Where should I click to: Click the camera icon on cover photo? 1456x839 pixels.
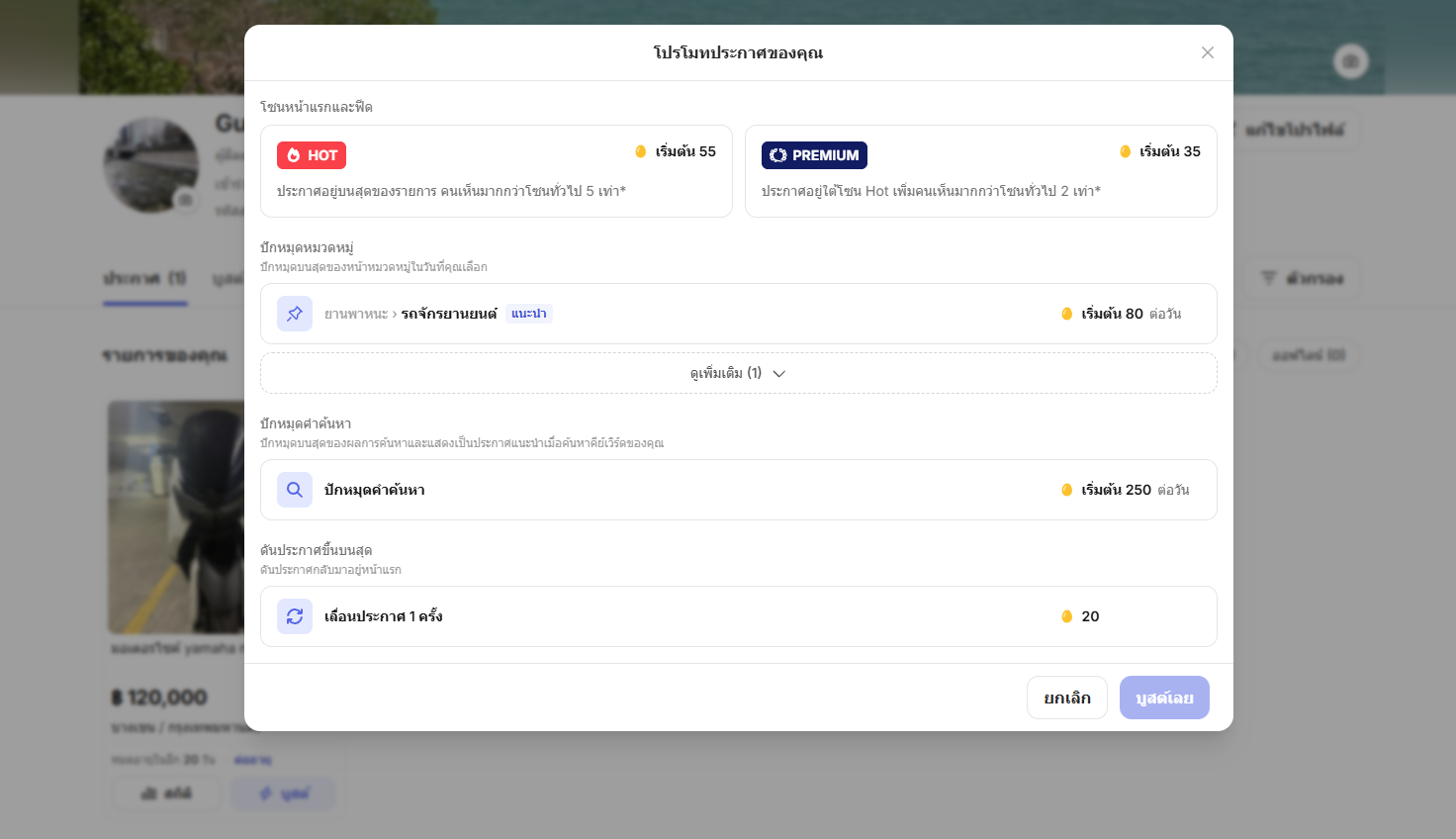pyautogui.click(x=1351, y=61)
